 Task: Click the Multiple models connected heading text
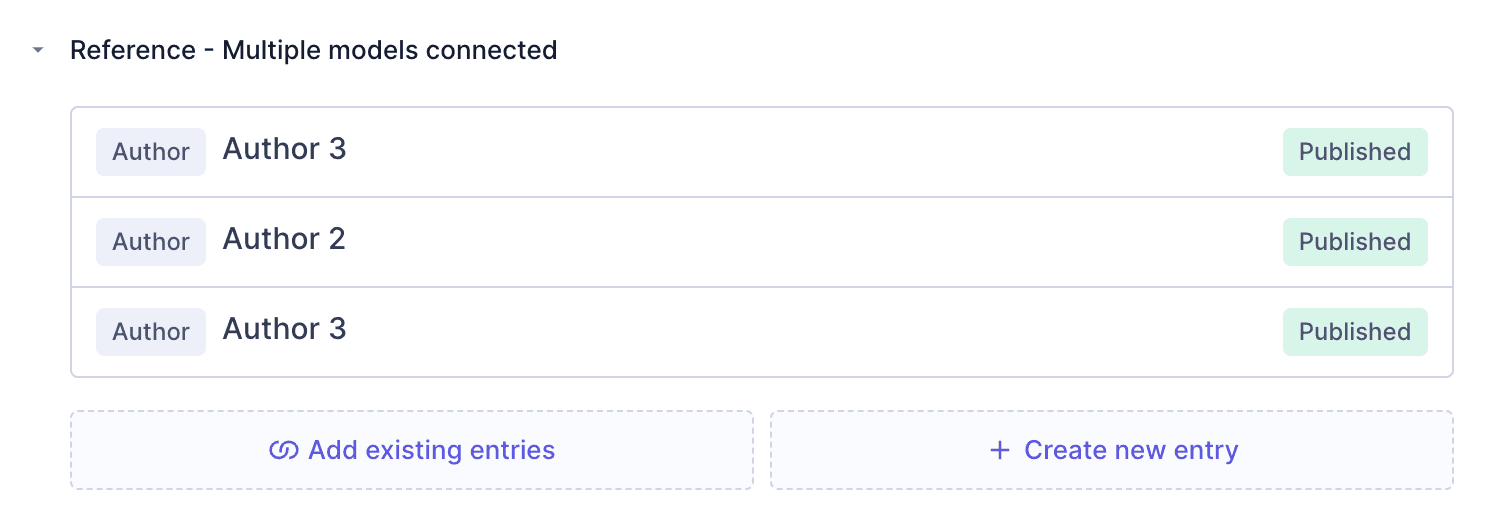point(390,50)
